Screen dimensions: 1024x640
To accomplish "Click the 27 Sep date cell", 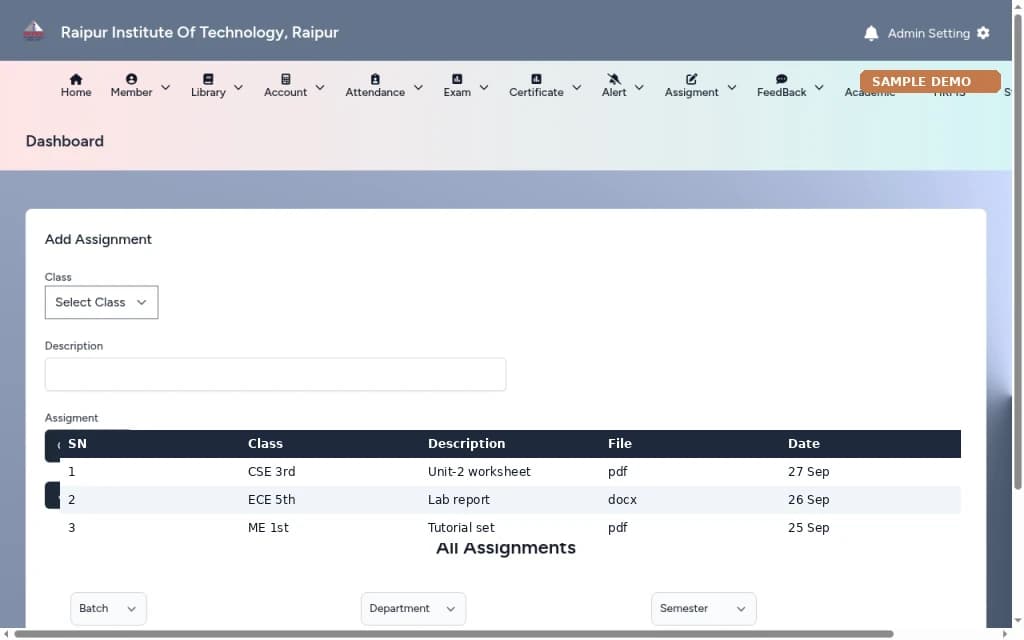I will tap(808, 472).
